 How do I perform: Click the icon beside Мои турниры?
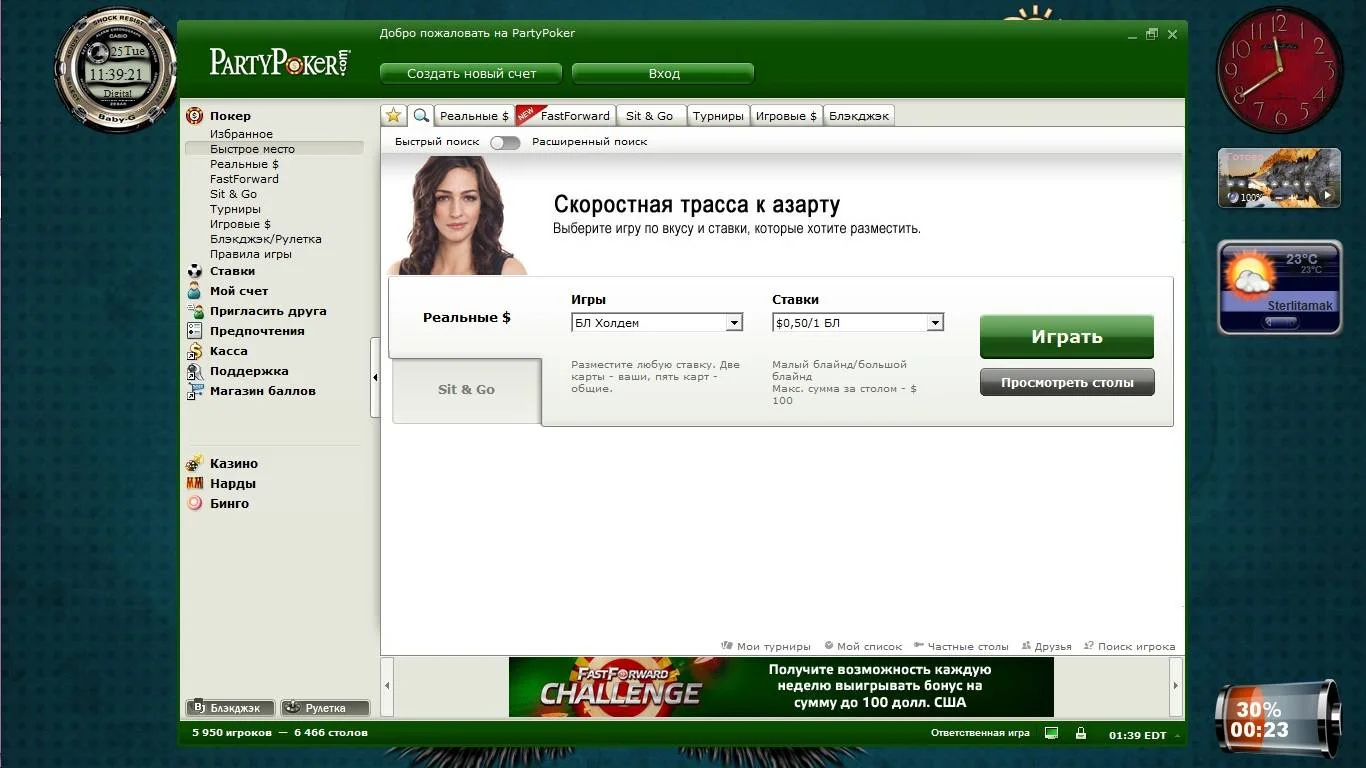tap(727, 646)
